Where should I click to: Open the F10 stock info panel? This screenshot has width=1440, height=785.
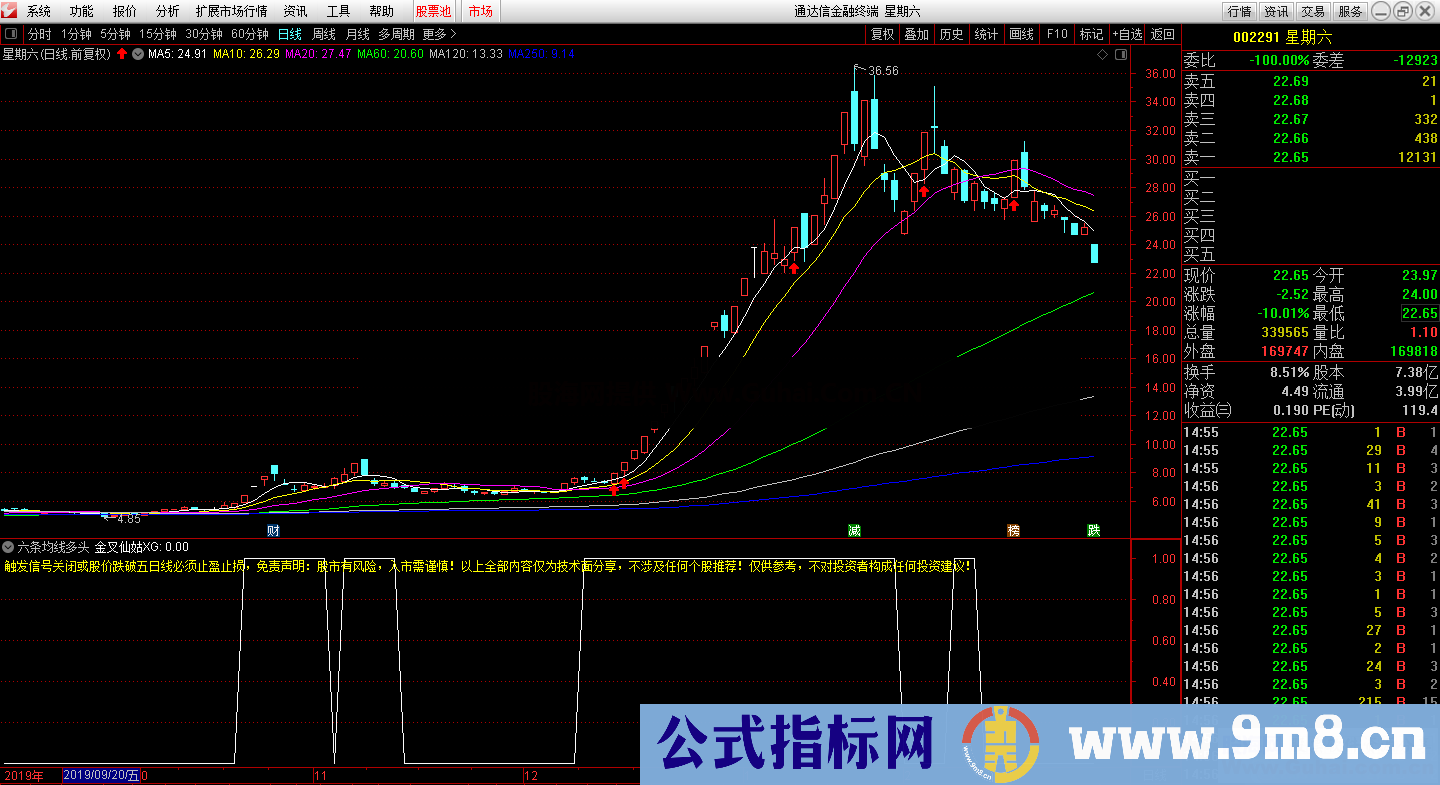(x=1056, y=33)
